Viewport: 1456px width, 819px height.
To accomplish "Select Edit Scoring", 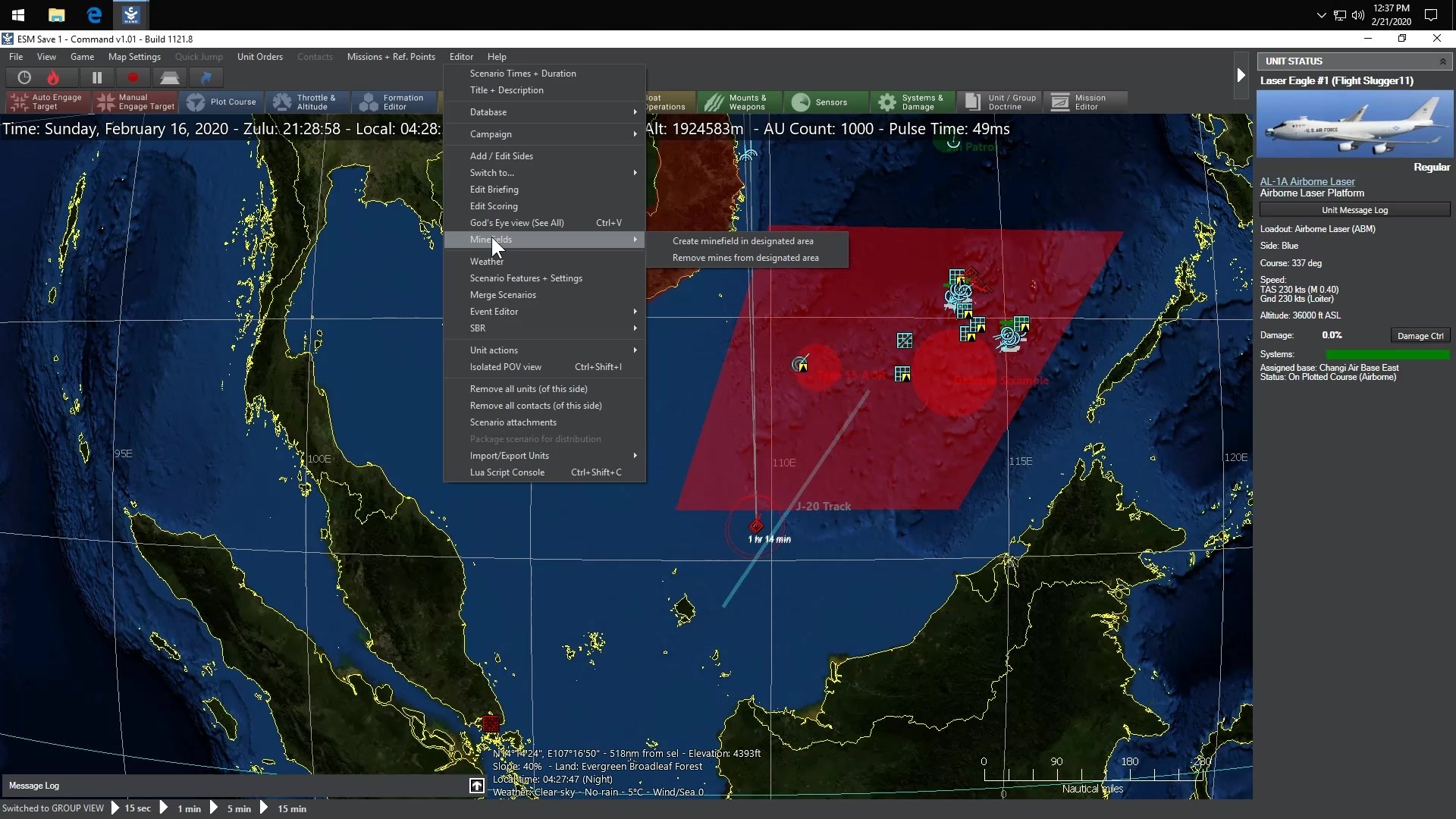I will (544, 206).
